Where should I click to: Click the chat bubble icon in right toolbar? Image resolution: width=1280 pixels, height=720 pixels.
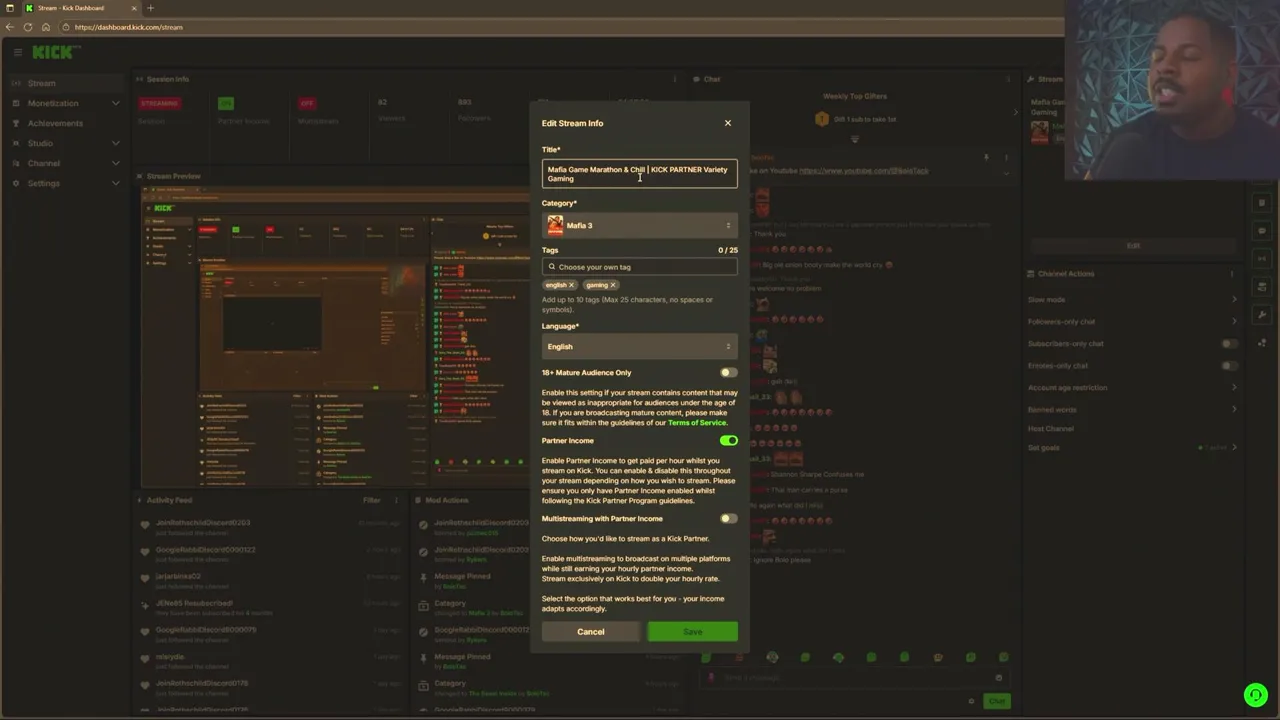click(x=1262, y=231)
